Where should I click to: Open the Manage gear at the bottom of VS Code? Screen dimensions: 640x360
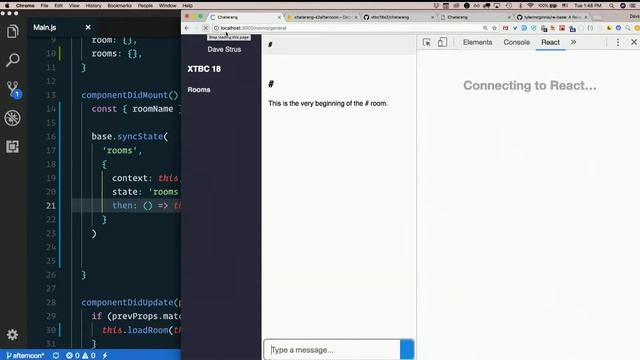pos(12,335)
